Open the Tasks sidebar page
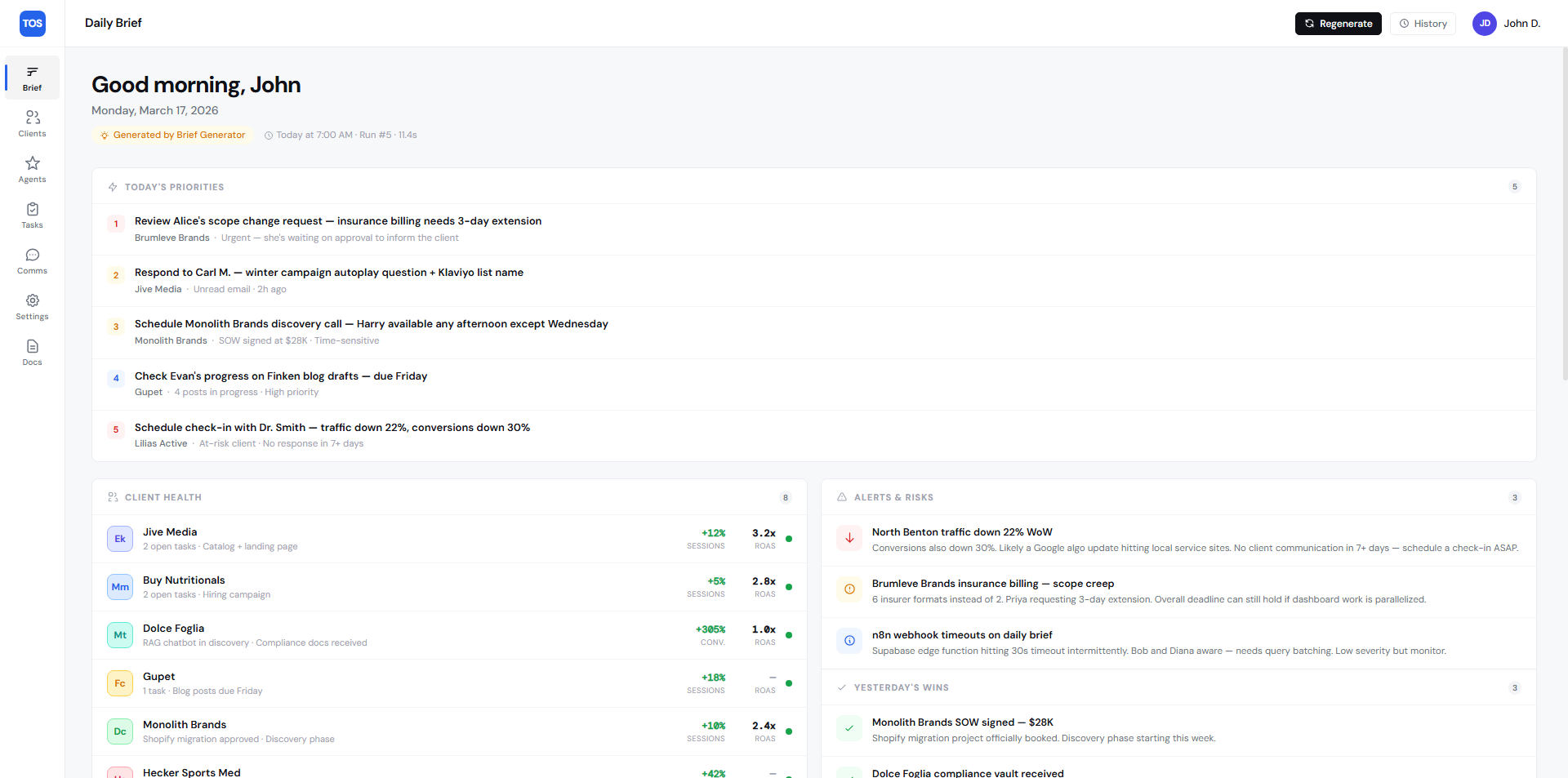Viewport: 1568px width, 778px height. [x=33, y=215]
